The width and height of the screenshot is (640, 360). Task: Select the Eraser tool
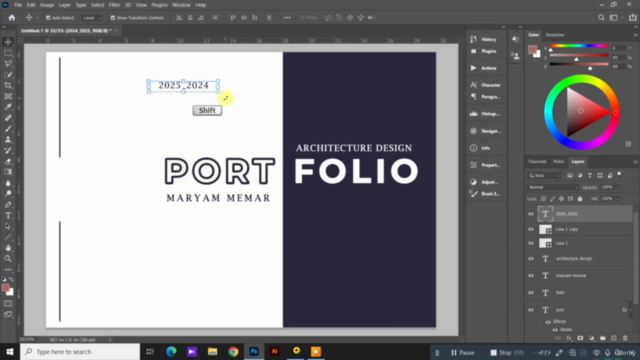tap(8, 161)
